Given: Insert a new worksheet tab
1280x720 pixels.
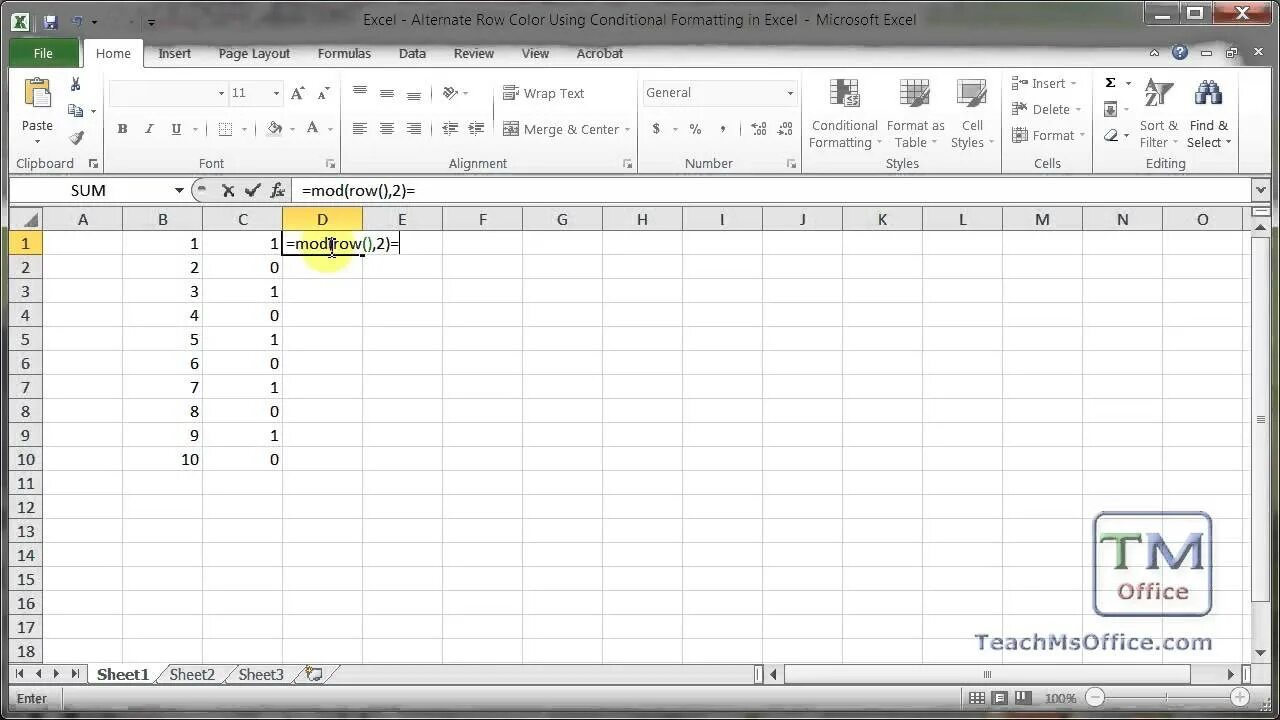Looking at the screenshot, I should (x=314, y=675).
